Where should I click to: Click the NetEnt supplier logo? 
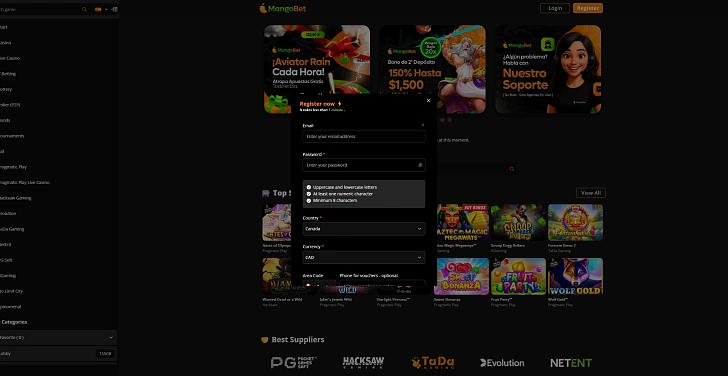tap(571, 363)
